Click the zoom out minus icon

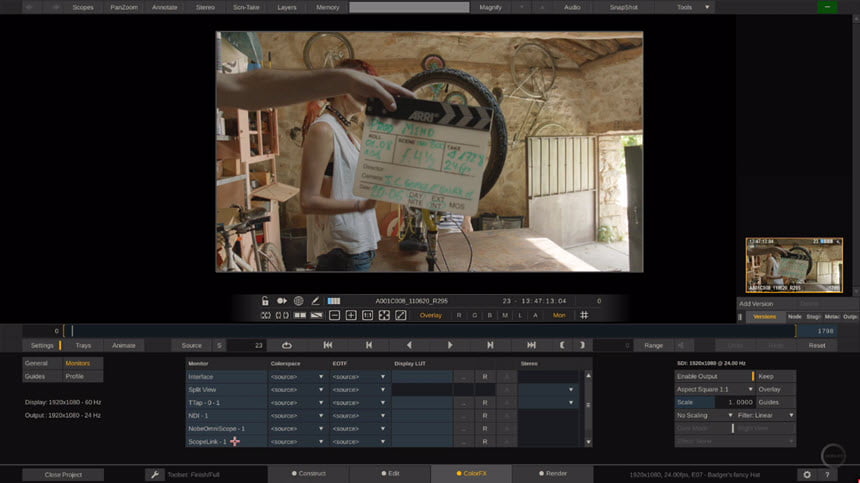[x=334, y=315]
